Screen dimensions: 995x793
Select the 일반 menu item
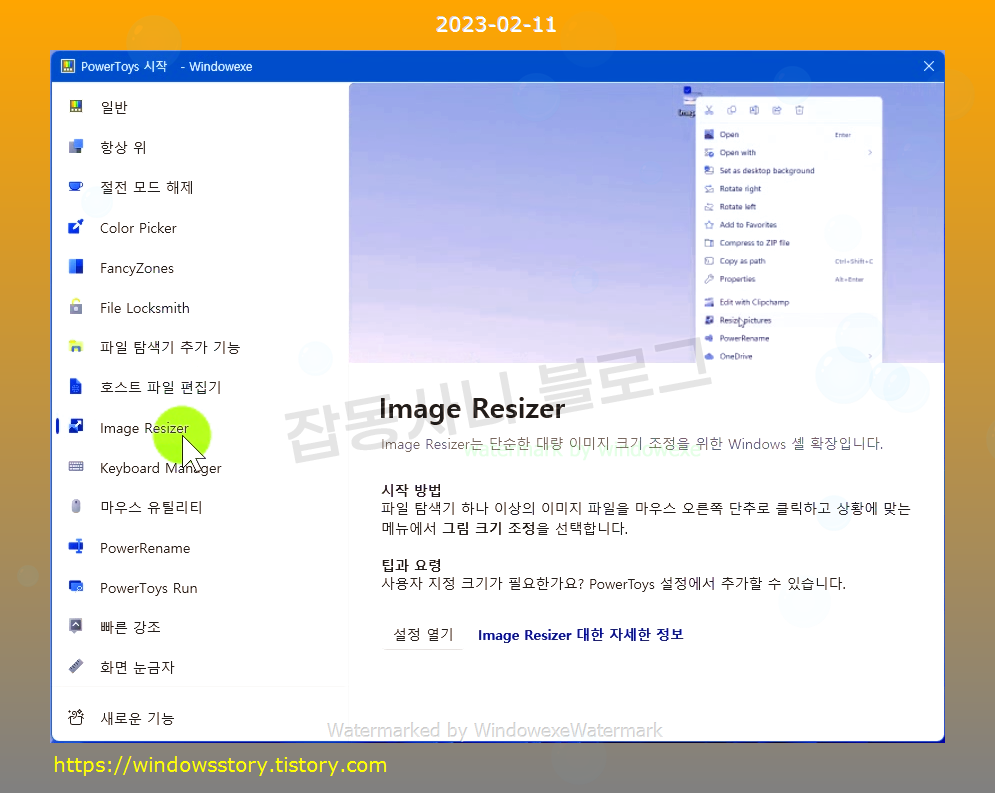tap(114, 107)
